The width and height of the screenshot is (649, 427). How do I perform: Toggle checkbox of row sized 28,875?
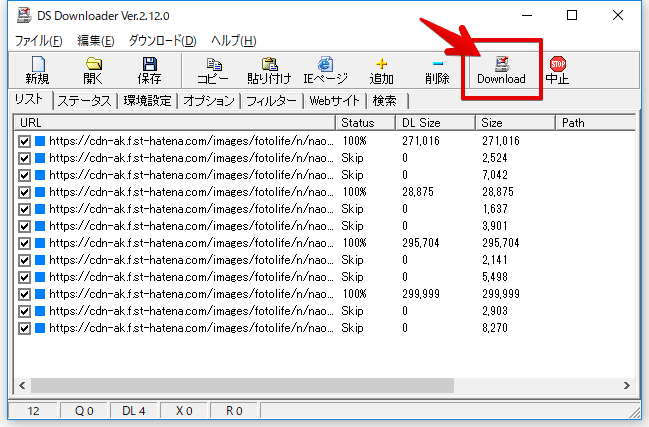point(25,191)
